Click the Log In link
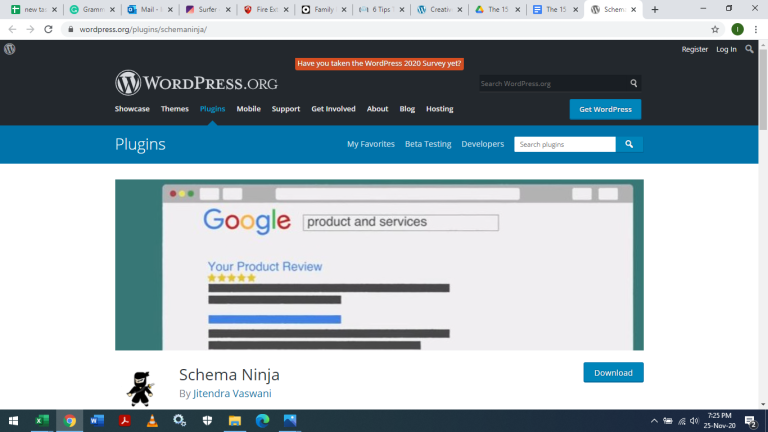 point(726,49)
